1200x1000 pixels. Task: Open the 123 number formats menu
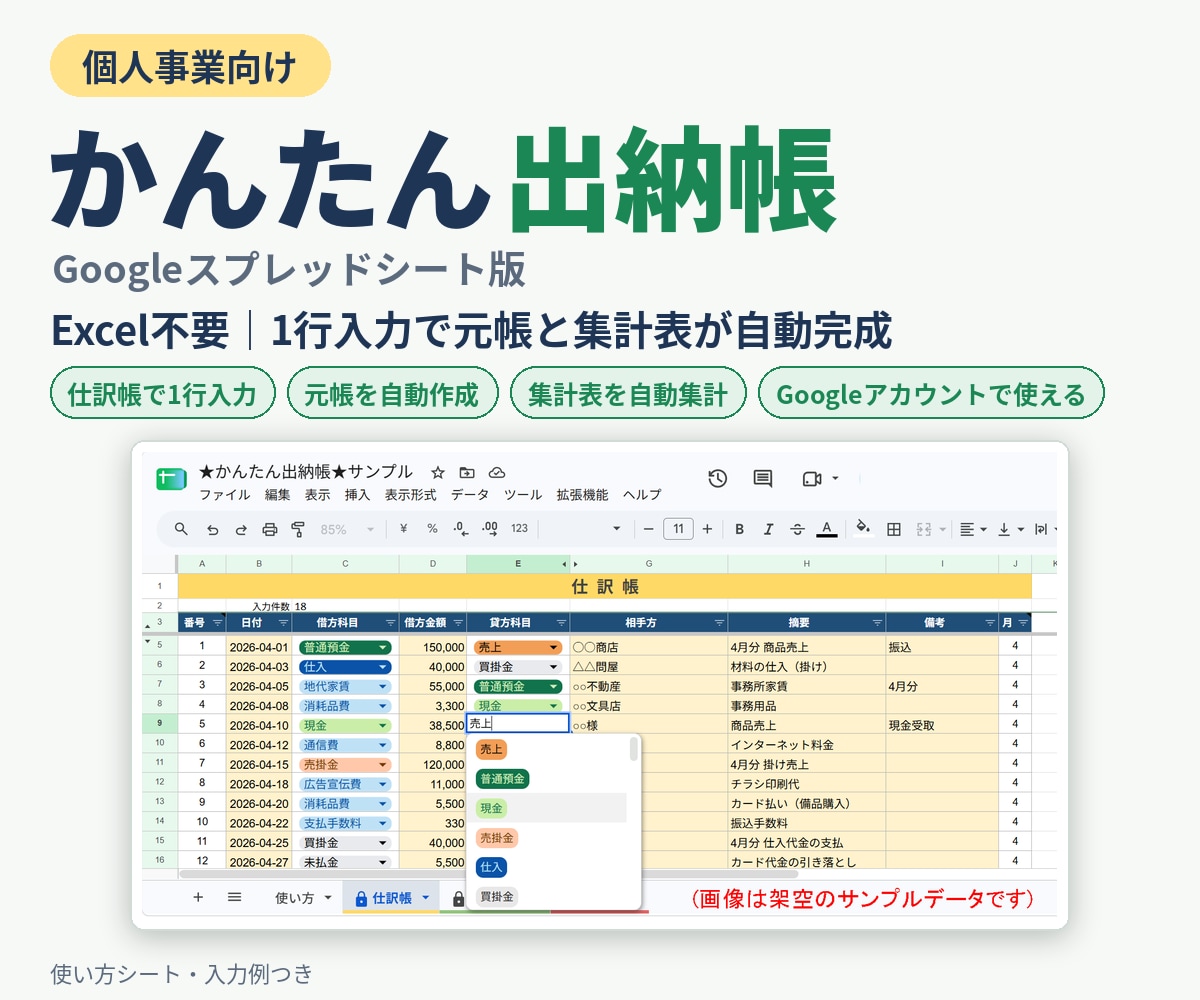point(519,529)
